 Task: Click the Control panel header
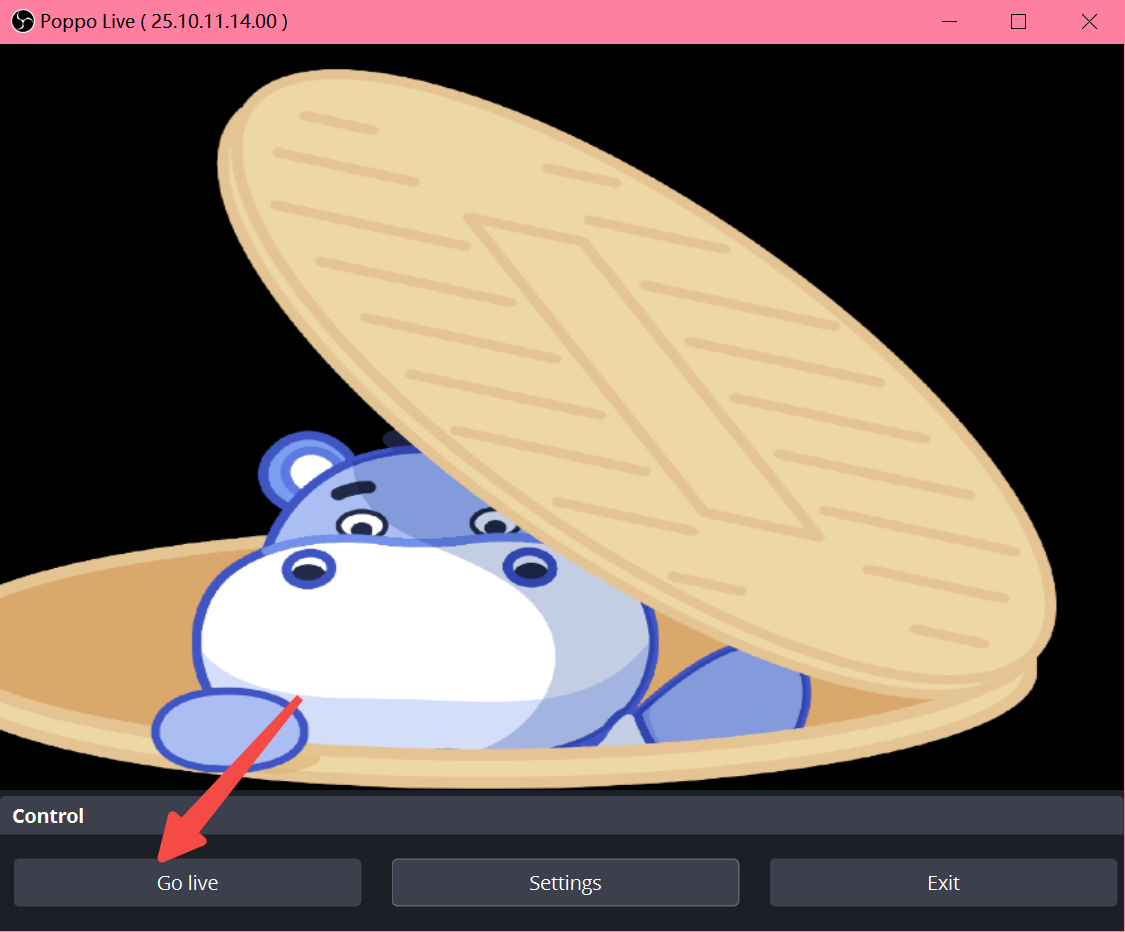click(562, 816)
